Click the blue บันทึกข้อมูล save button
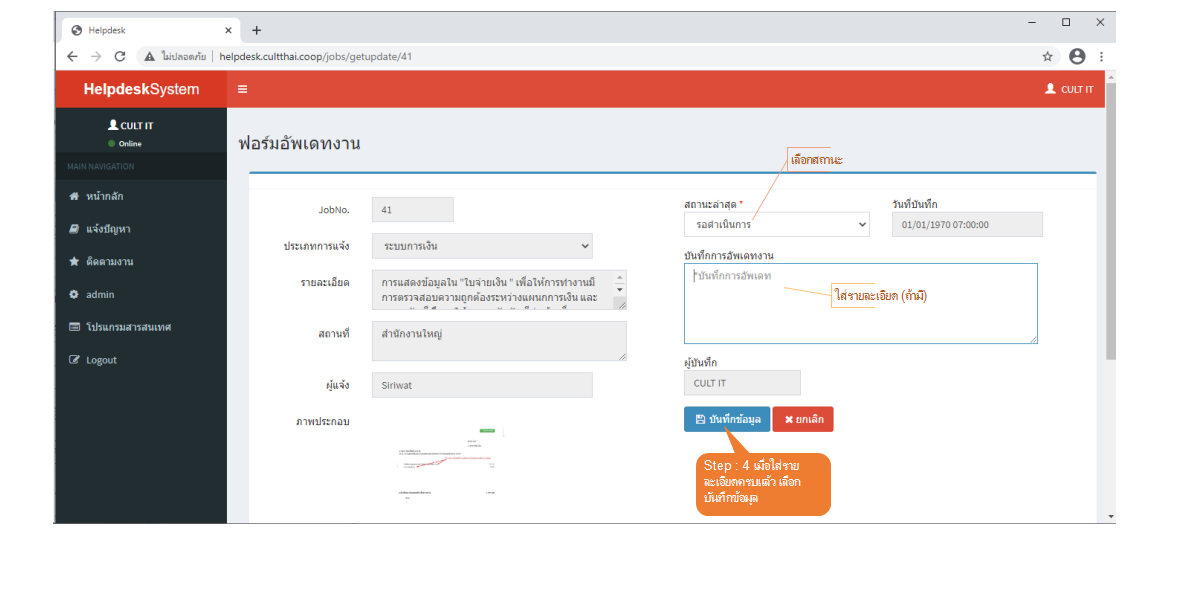 pos(727,419)
